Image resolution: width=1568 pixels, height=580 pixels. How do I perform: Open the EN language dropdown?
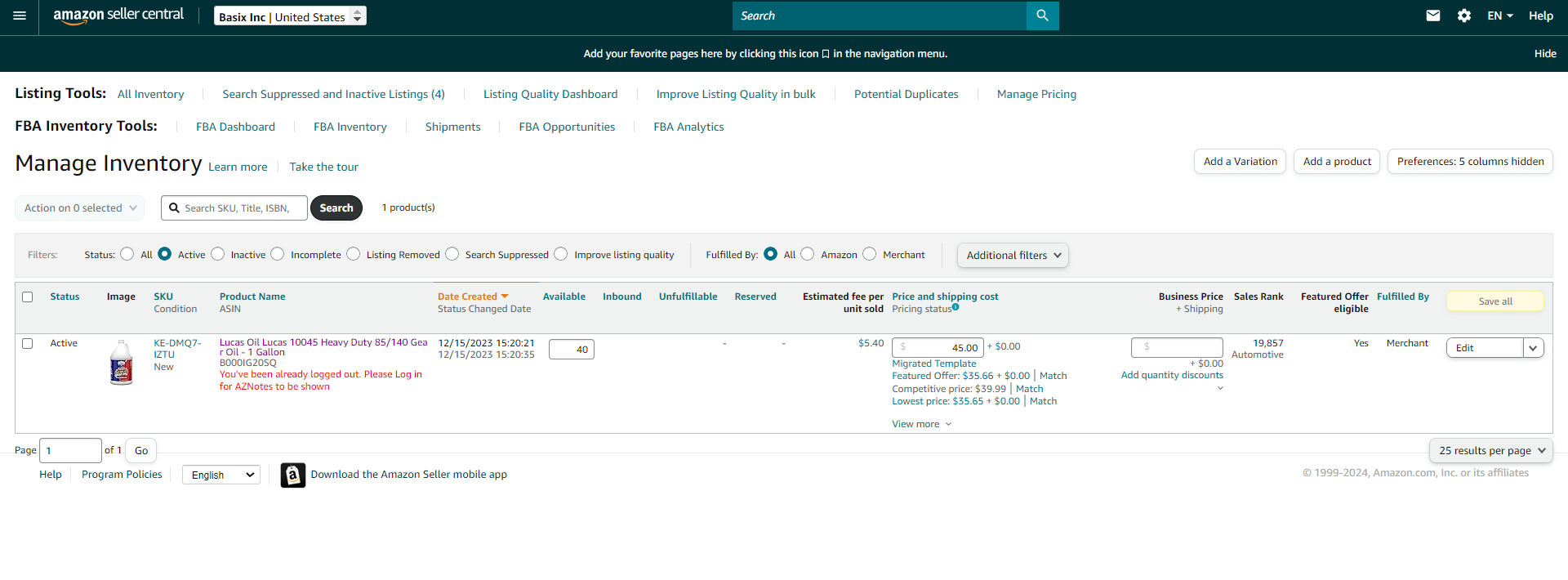pos(1499,16)
